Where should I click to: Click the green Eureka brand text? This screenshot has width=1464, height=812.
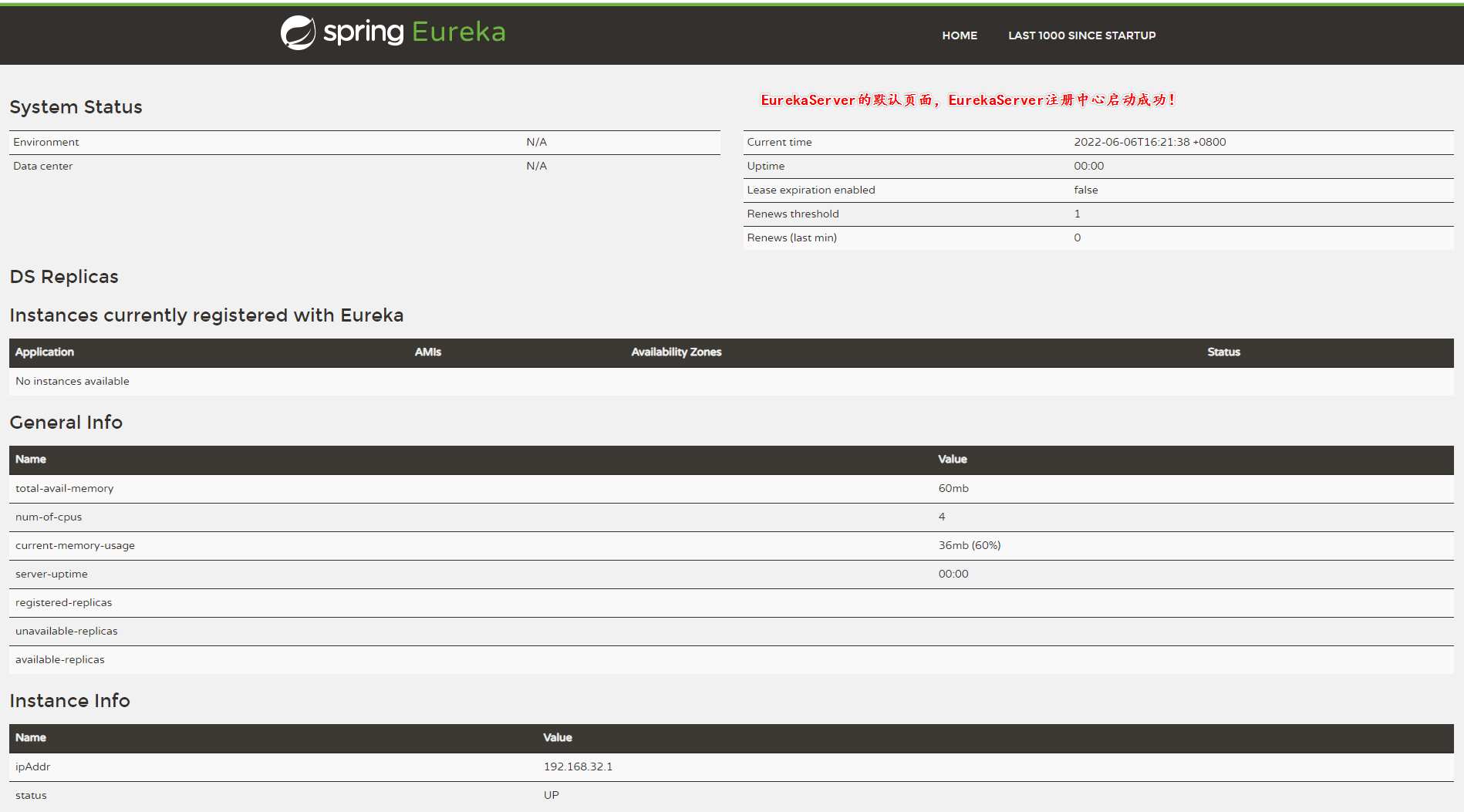(458, 32)
